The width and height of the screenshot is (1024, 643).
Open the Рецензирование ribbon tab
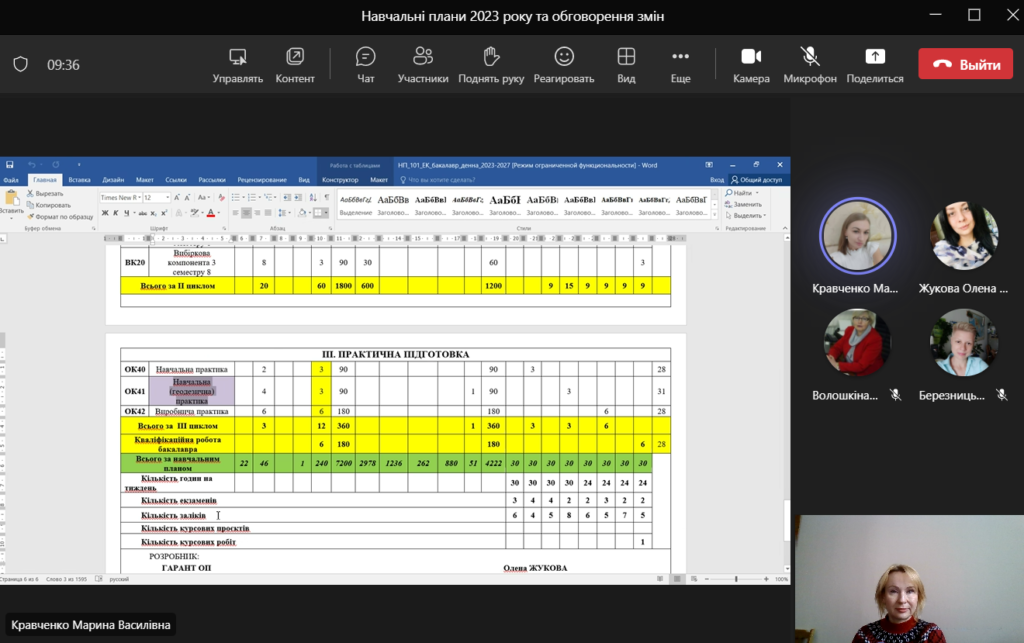point(262,180)
